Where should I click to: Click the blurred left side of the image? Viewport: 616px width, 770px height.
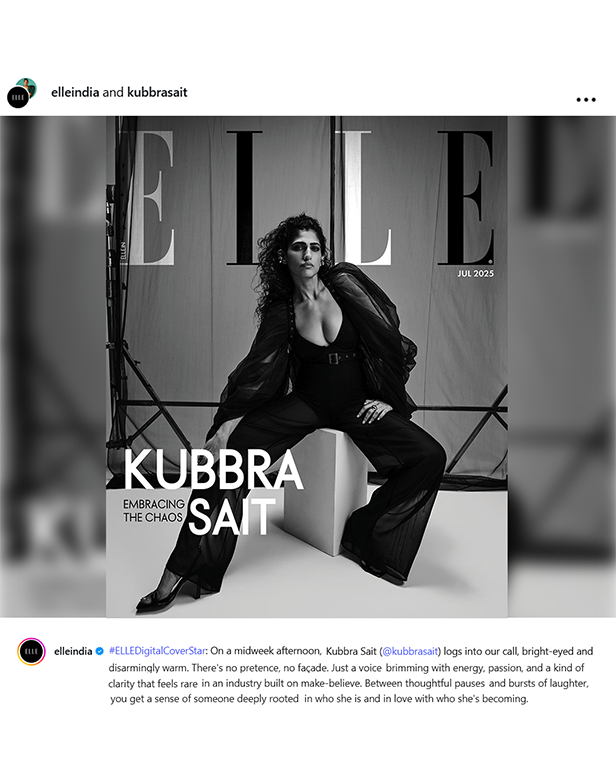pos(53,367)
